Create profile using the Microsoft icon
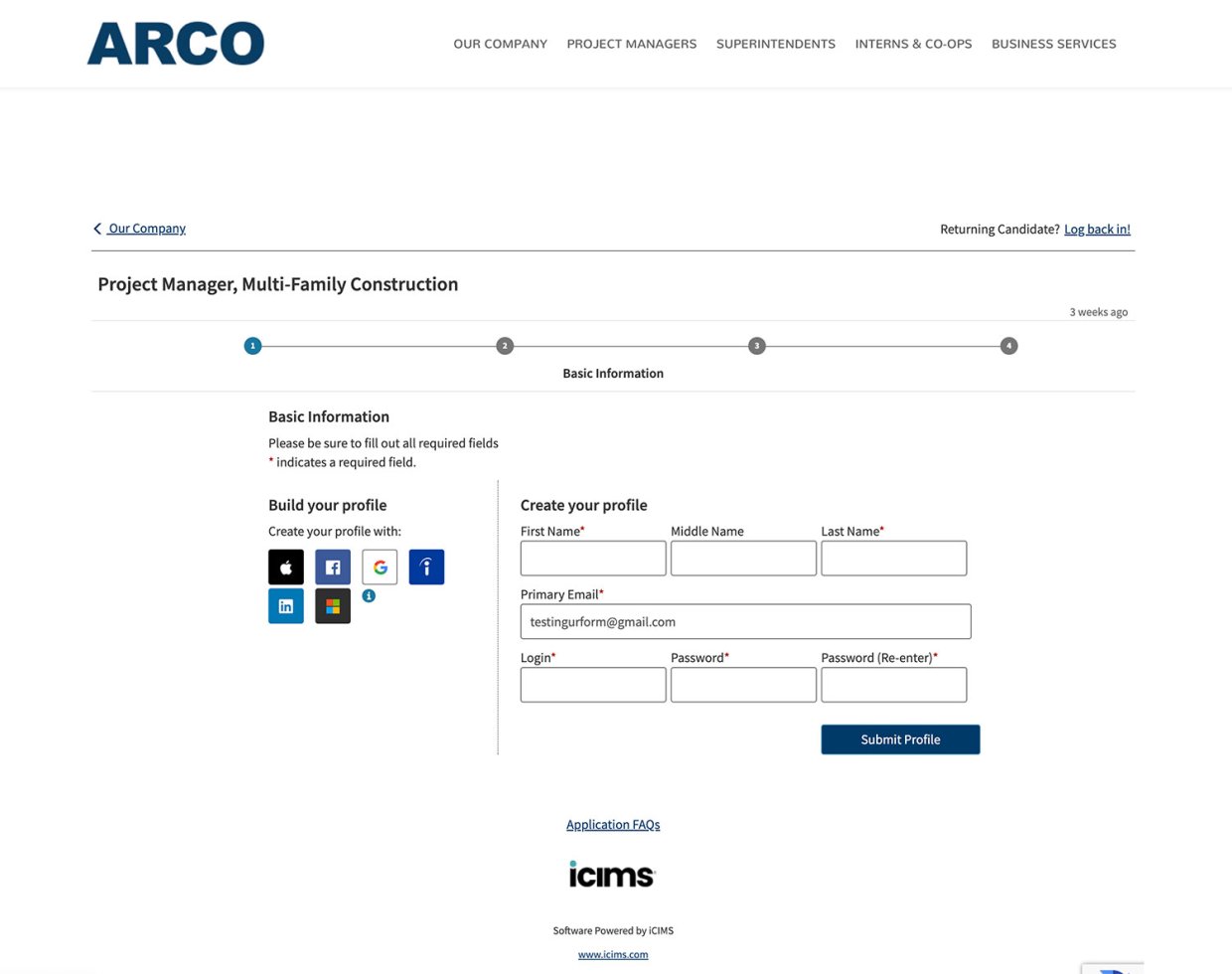 click(333, 606)
